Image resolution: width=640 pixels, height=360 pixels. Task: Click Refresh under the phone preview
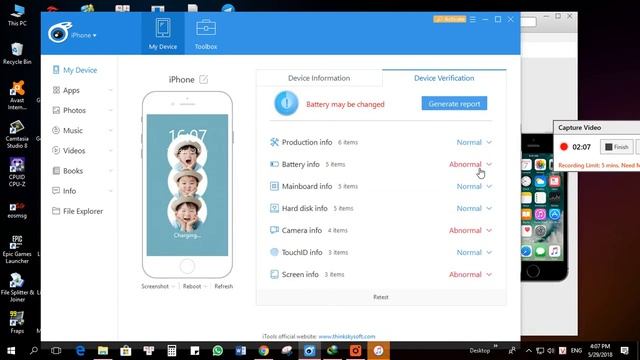click(224, 287)
